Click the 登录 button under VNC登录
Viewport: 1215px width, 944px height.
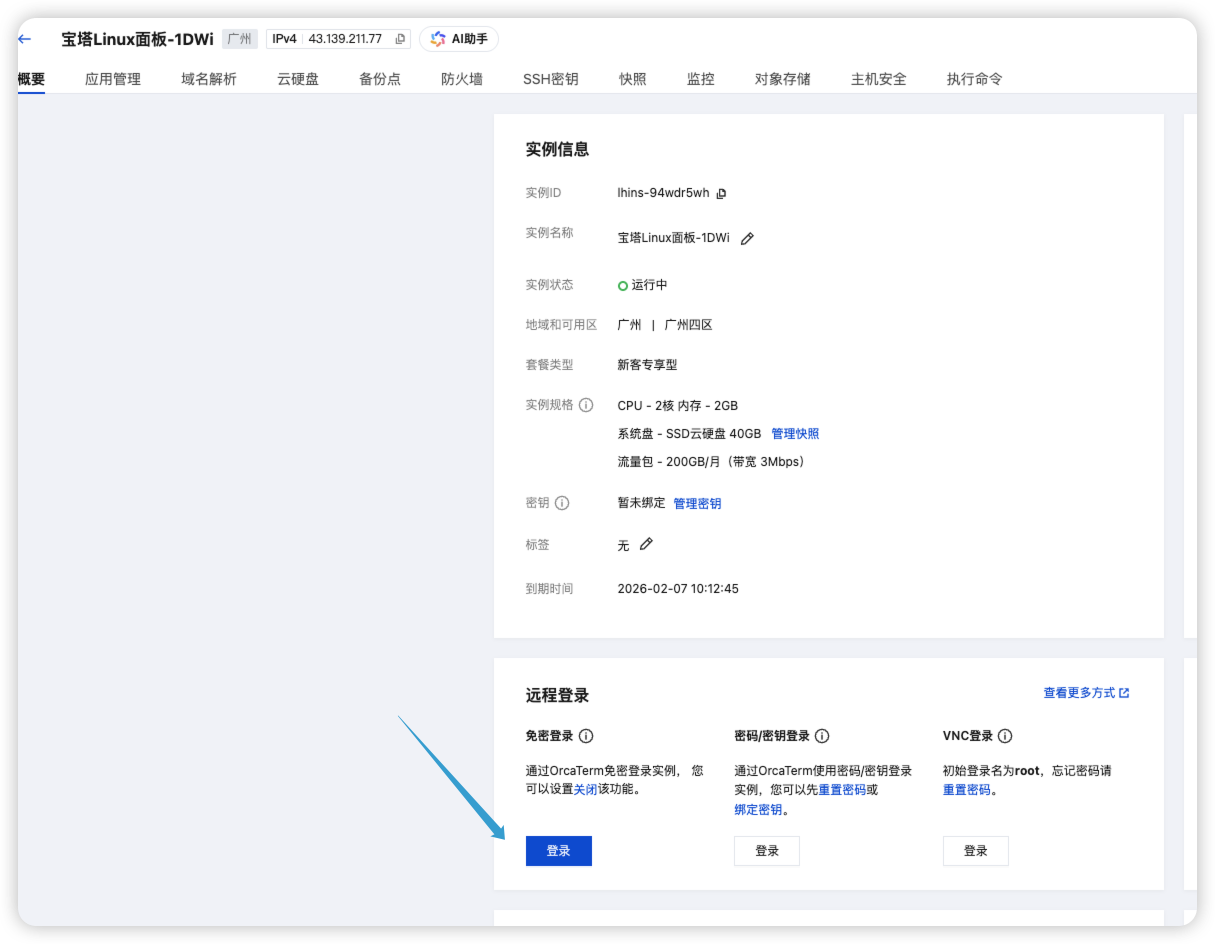(976, 851)
